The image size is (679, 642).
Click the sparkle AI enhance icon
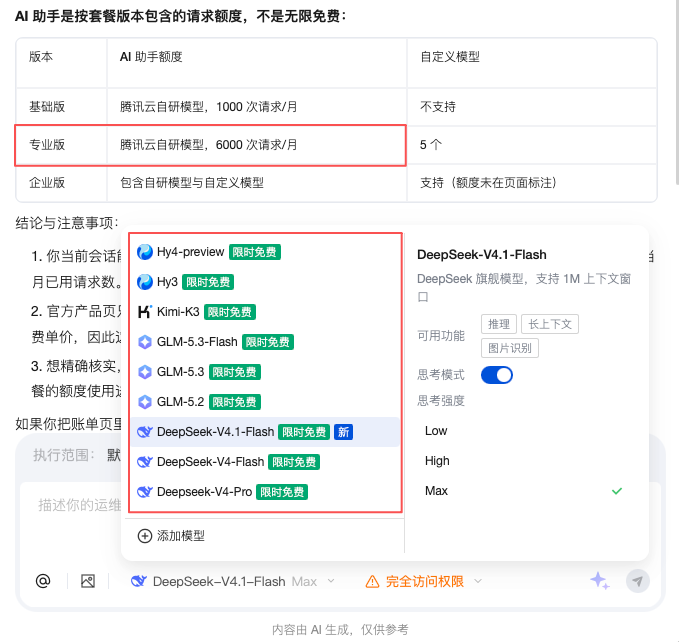[x=600, y=581]
